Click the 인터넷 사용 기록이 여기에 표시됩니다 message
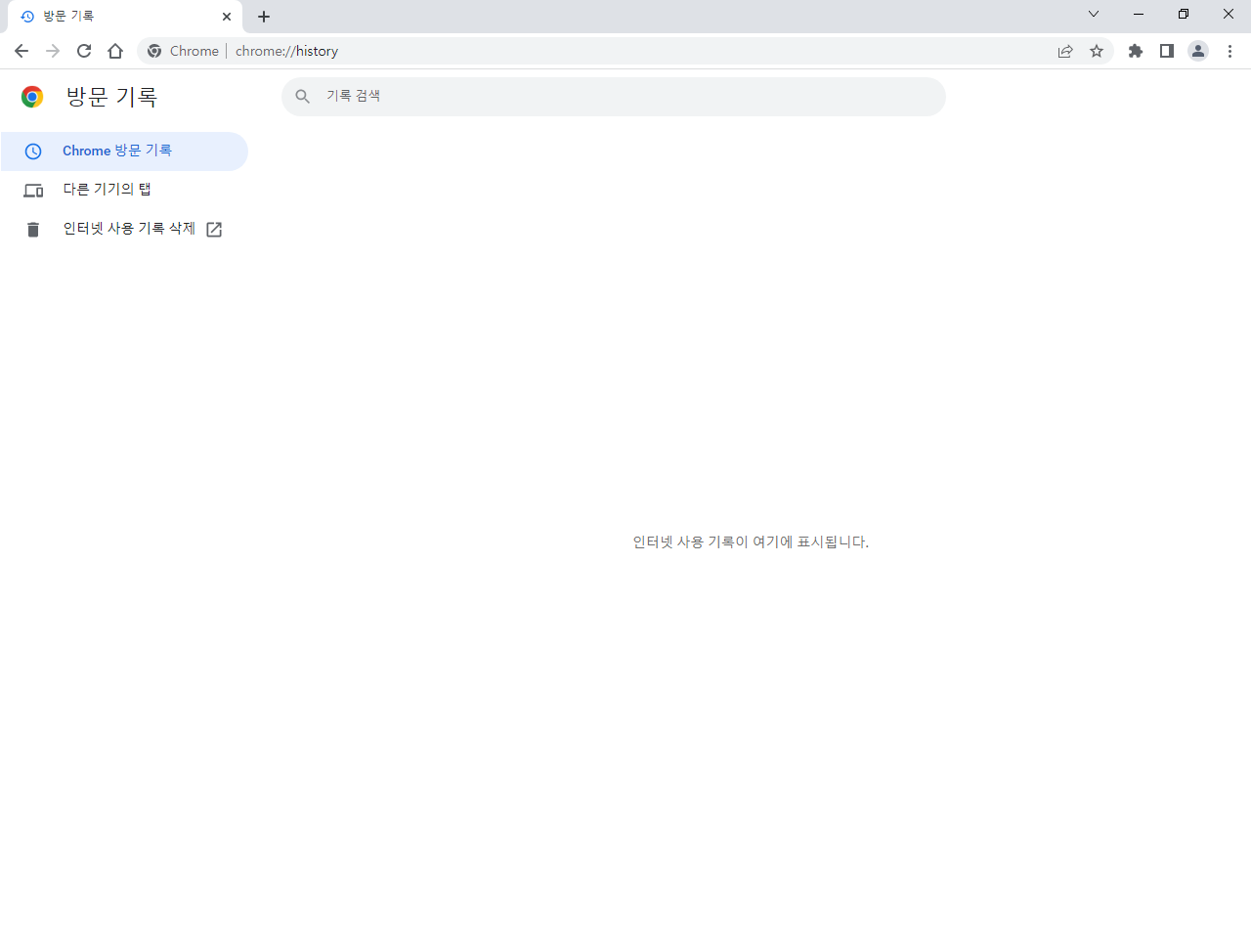This screenshot has height=952, width=1251. click(751, 541)
